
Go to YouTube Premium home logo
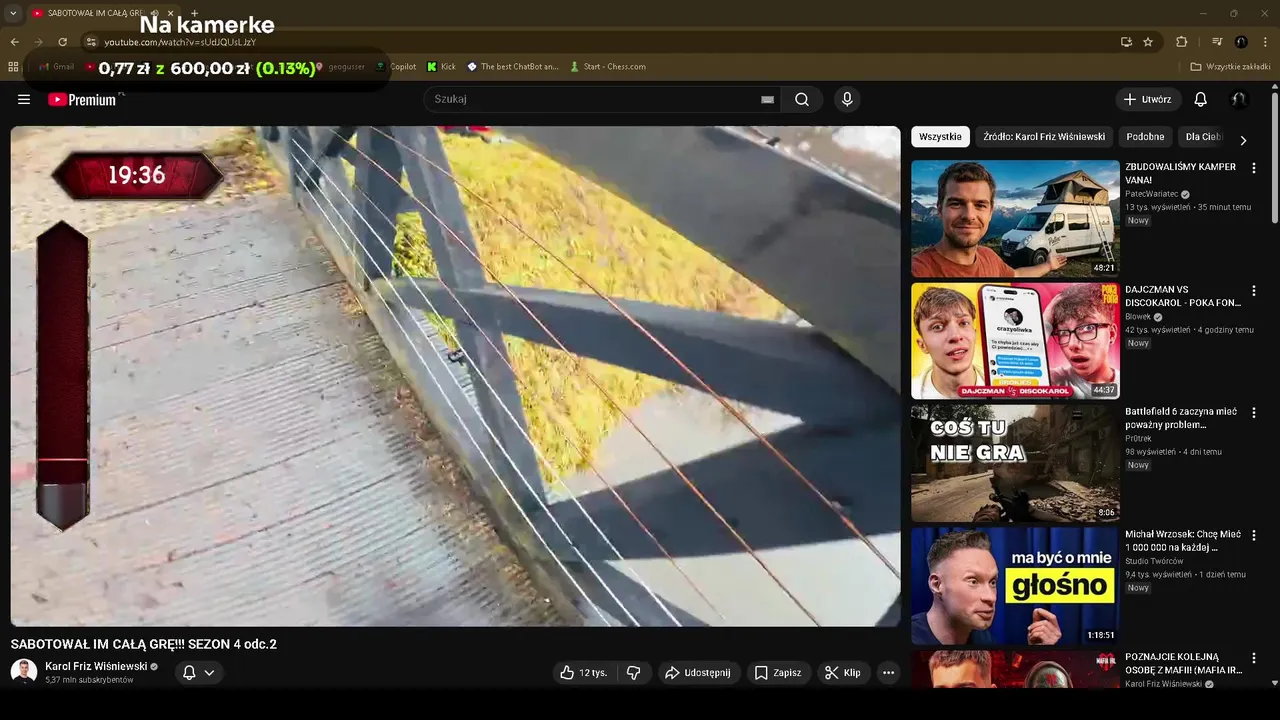82,99
